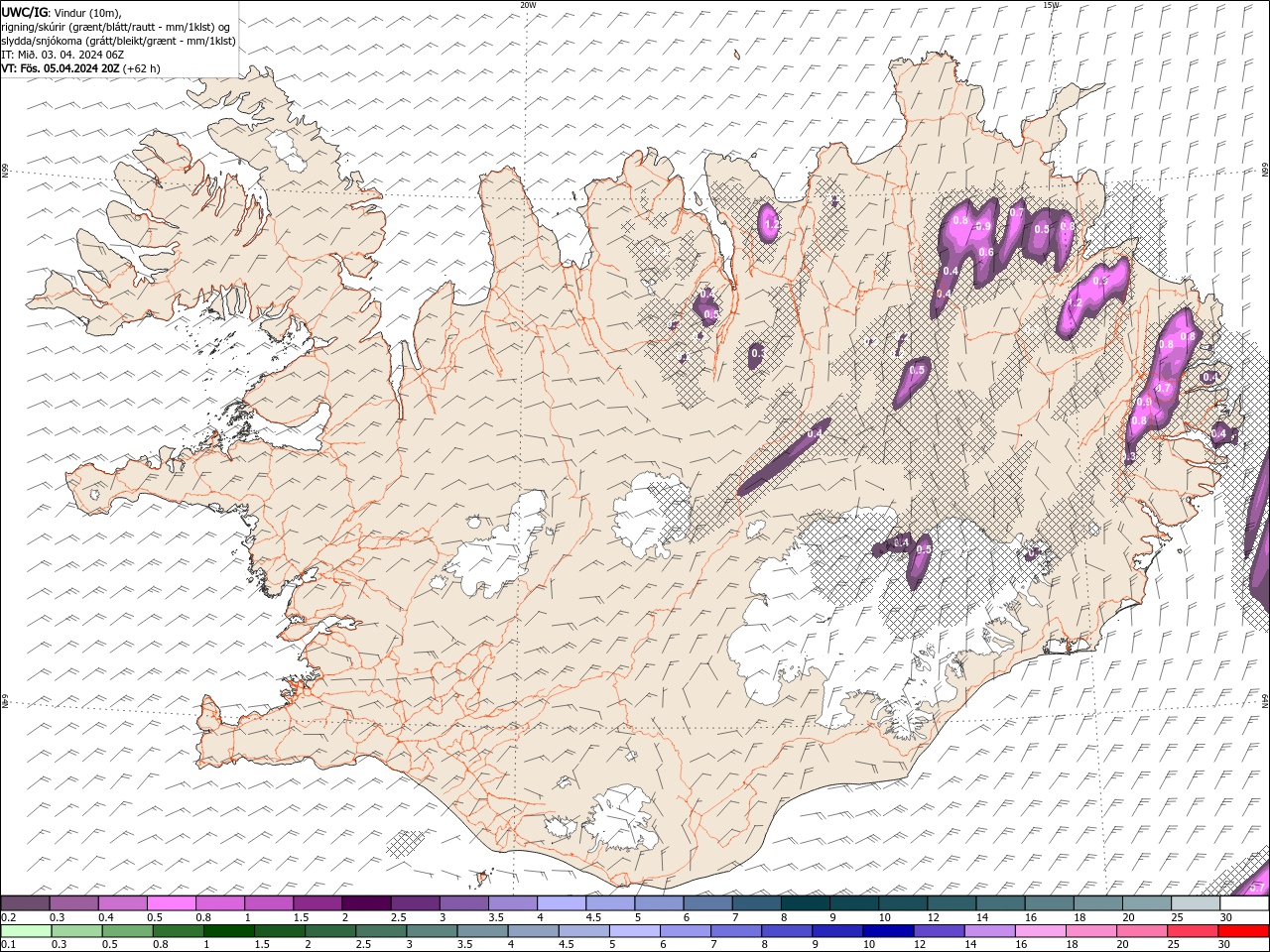Pick lower legend row swatch labelled 20

coord(1141,931)
